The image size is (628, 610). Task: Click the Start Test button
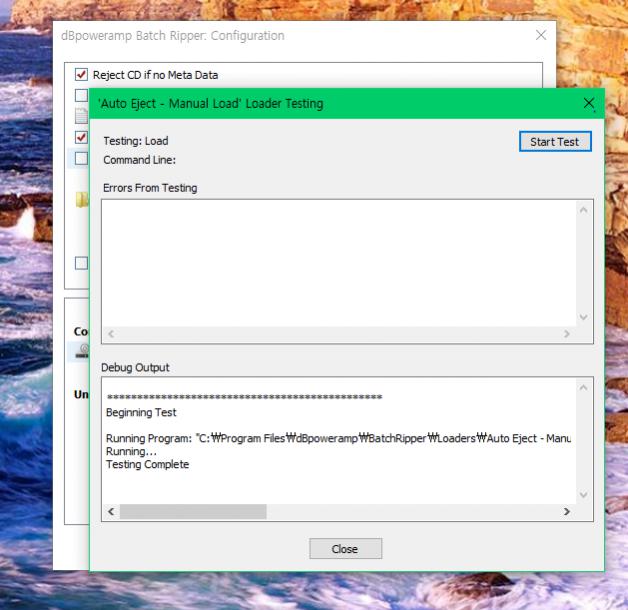point(555,141)
